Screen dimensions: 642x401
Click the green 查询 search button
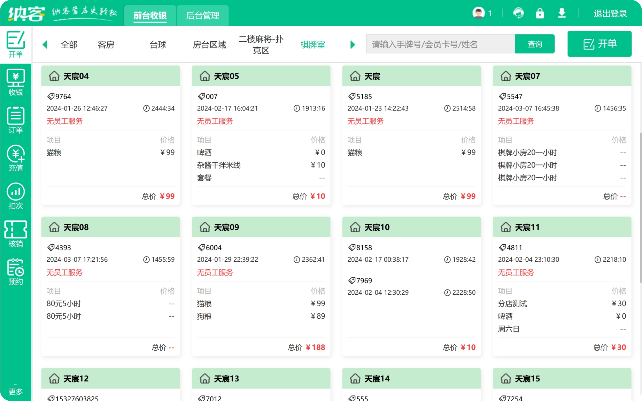coord(535,45)
